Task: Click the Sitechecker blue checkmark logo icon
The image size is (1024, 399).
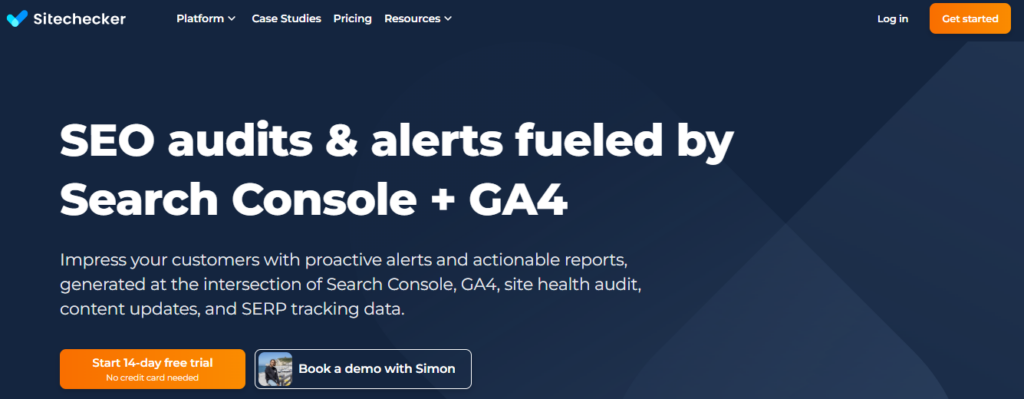Action: pyautogui.click(x=17, y=18)
